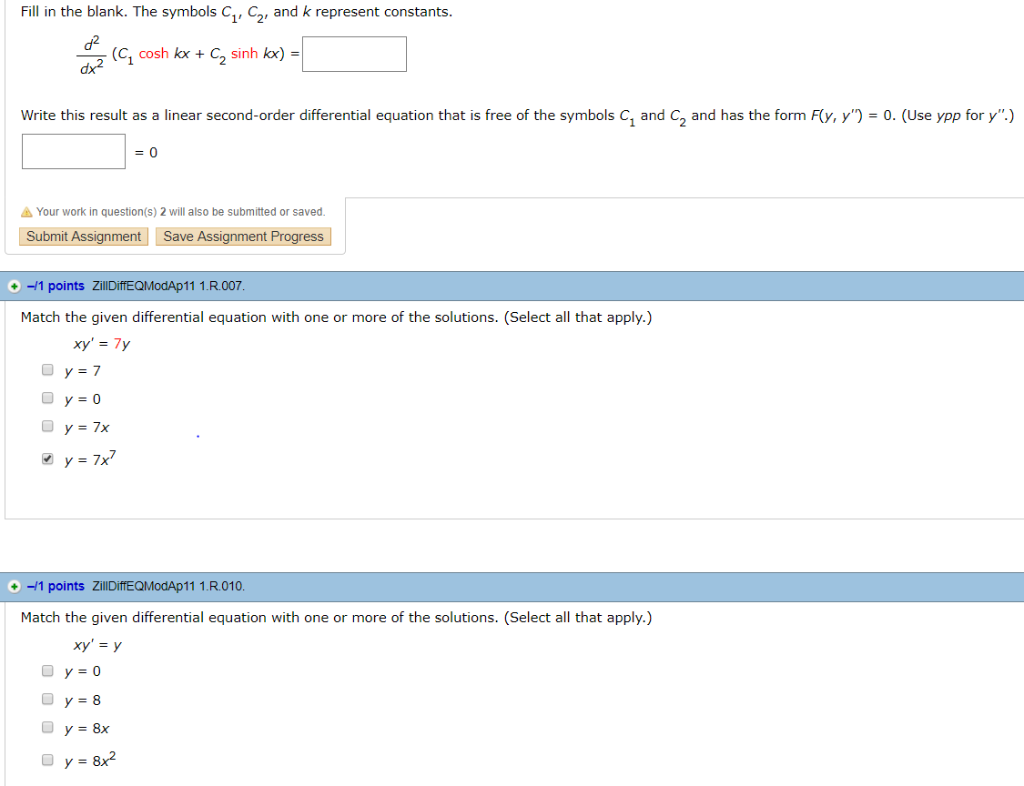Select the solution y = 7x
Screen dimensions: 1024x786
point(47,425)
